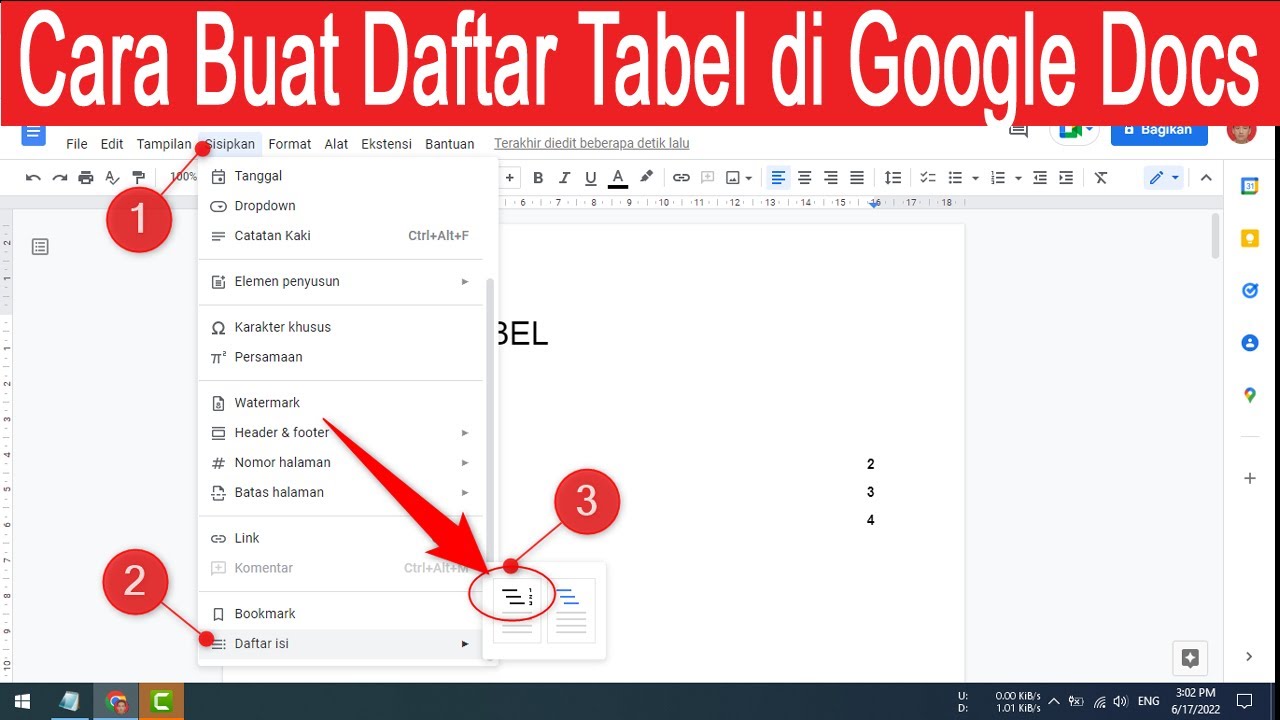Click the insert link toolbar icon
The height and width of the screenshot is (720, 1280).
[x=681, y=178]
